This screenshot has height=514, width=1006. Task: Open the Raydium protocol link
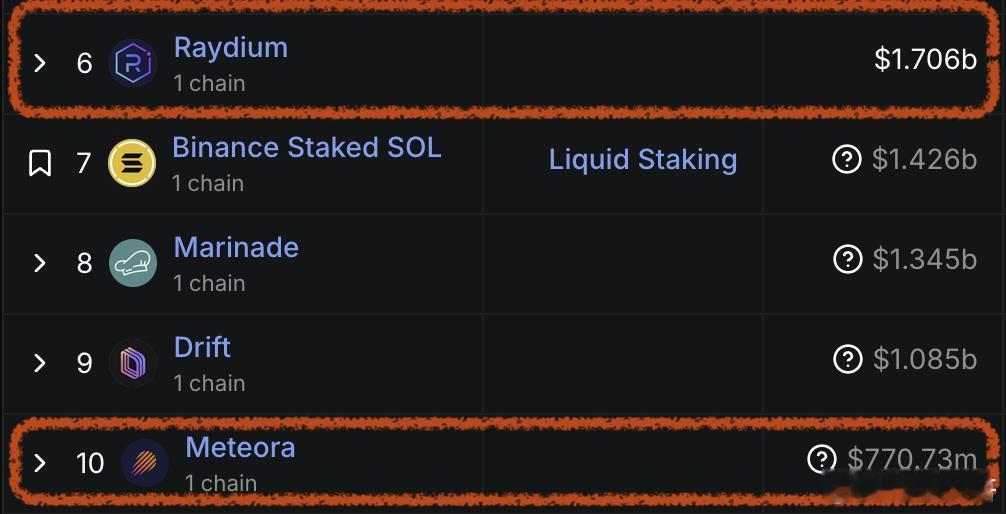(230, 47)
